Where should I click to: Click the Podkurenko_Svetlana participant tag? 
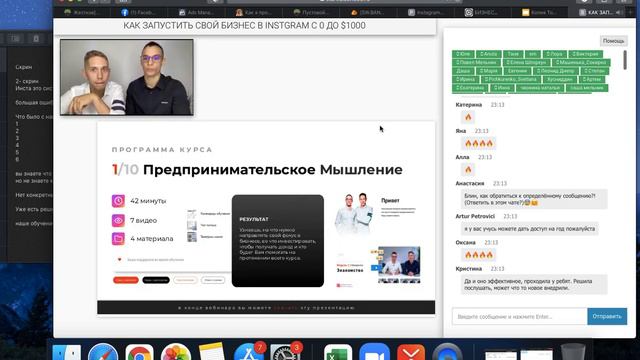click(510, 79)
